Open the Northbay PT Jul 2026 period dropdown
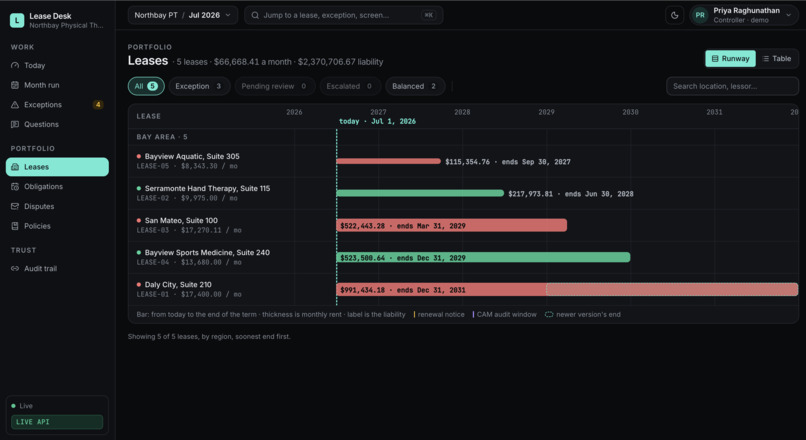Viewport: 806px width, 440px height. [x=182, y=15]
